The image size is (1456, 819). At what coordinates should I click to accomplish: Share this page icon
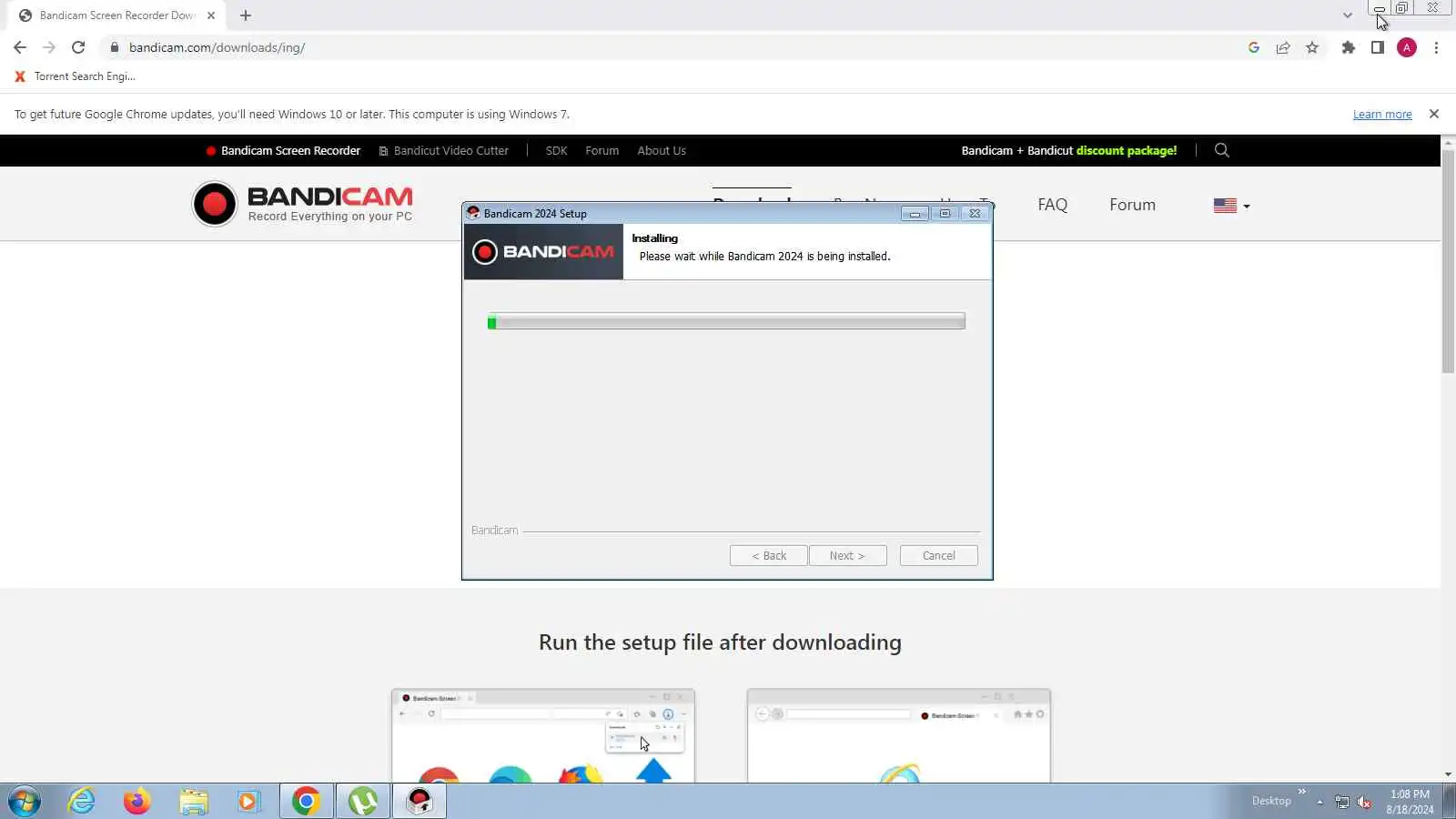pos(1283,47)
